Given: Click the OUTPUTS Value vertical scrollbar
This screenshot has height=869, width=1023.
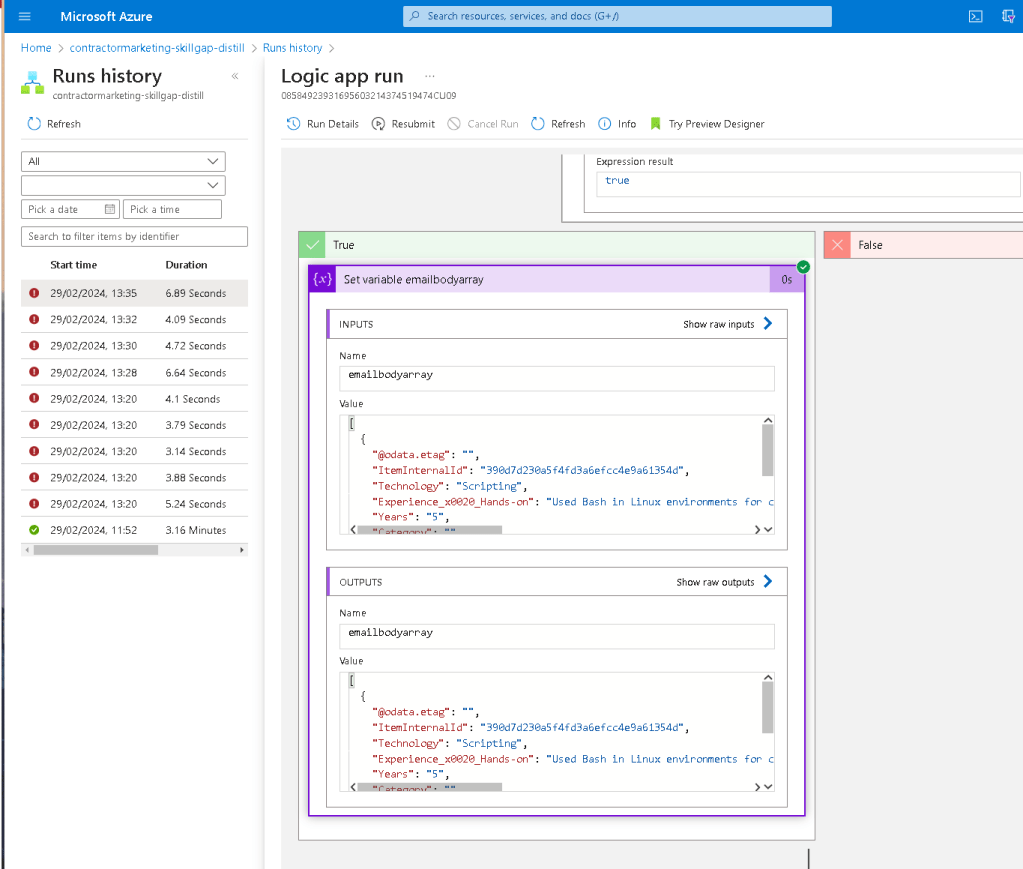Looking at the screenshot, I should (767, 707).
